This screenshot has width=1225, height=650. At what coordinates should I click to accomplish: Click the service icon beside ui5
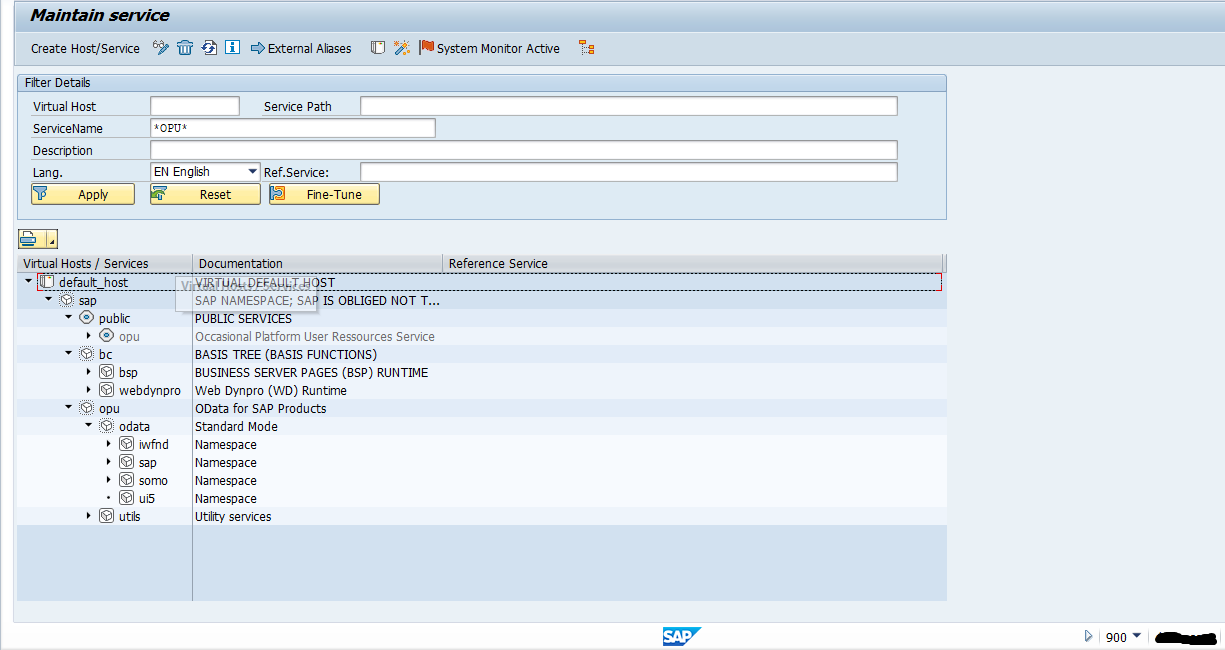click(127, 498)
